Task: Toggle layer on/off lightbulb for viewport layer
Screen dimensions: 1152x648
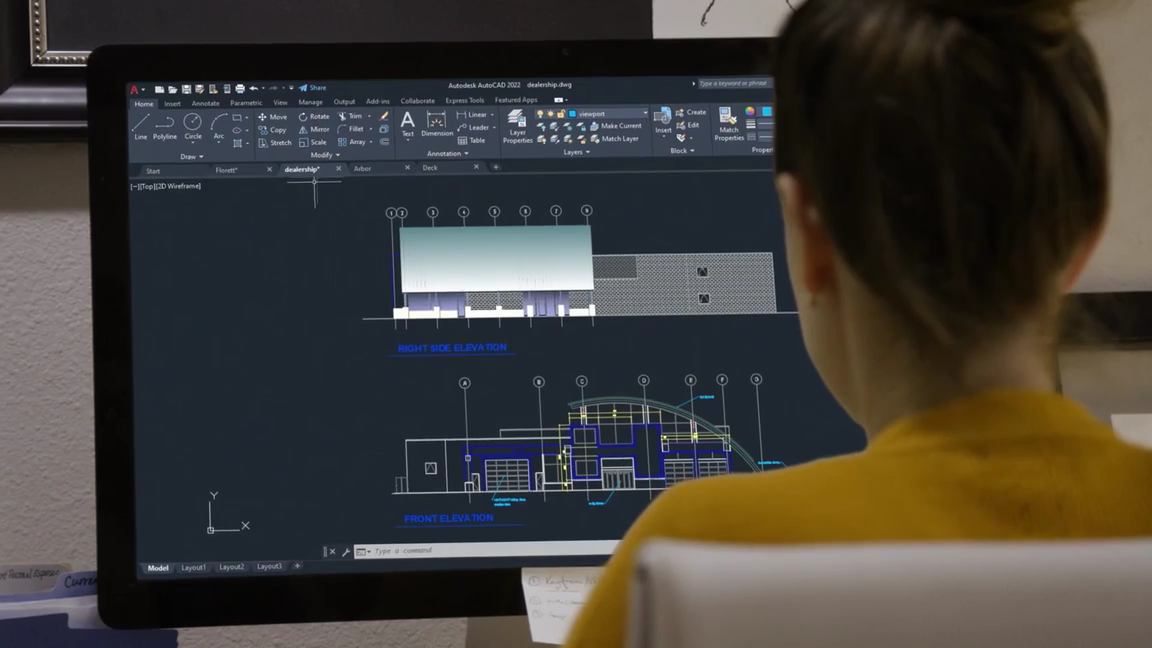Action: (x=540, y=114)
